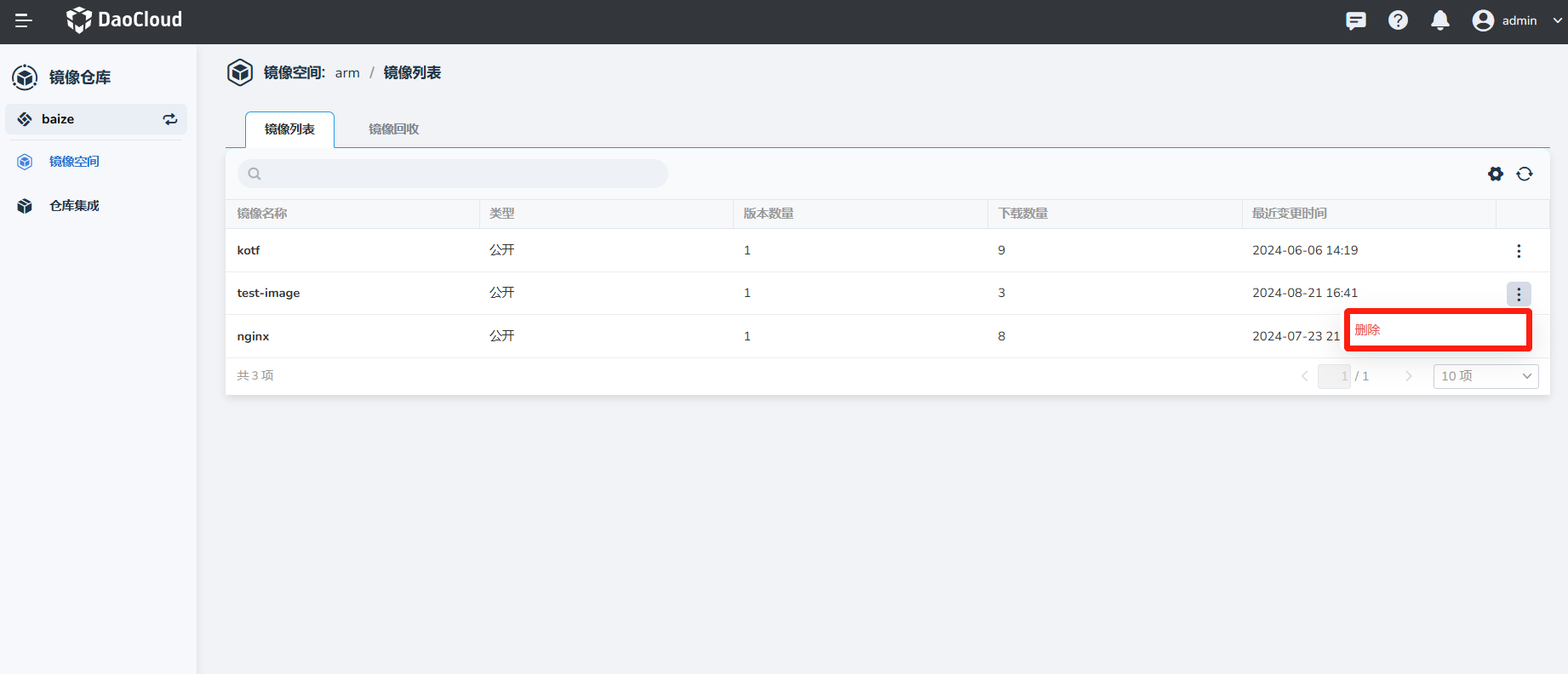This screenshot has width=1568, height=674.
Task: Open the kotf row actions menu
Action: tap(1518, 251)
